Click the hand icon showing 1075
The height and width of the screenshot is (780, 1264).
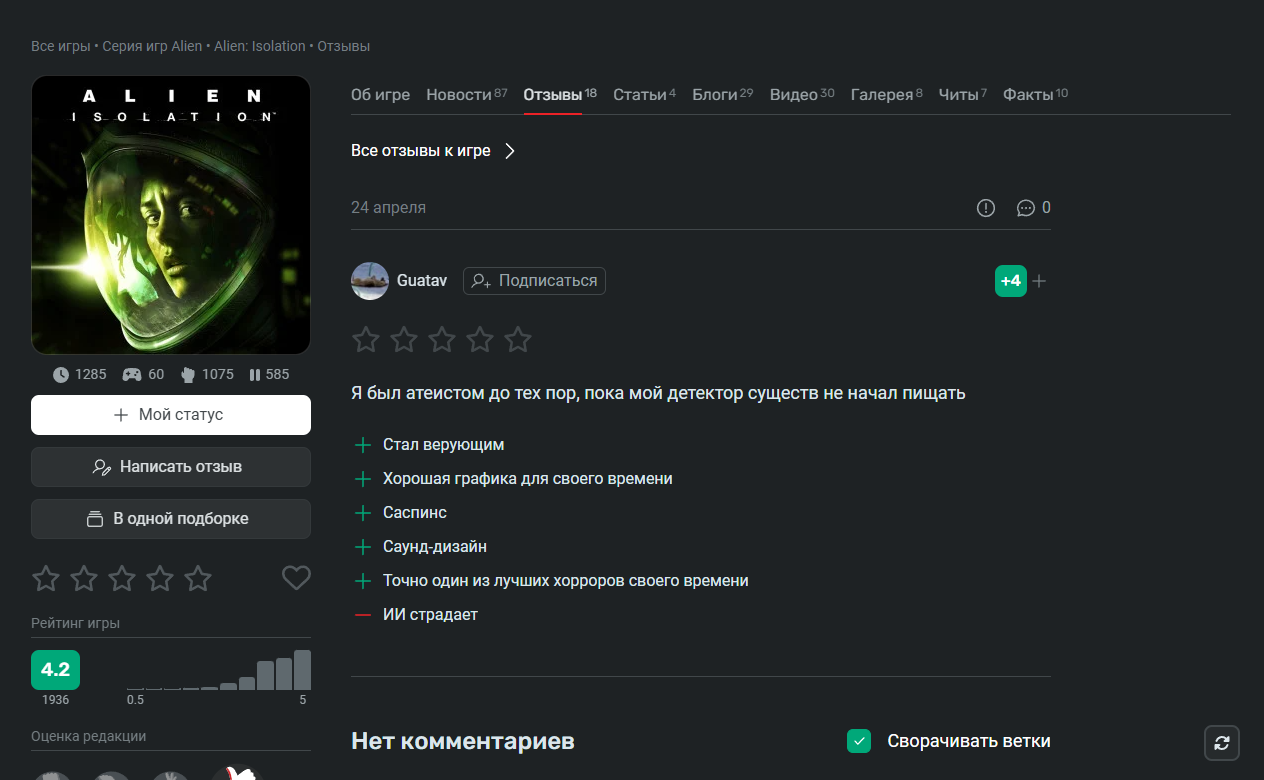[x=187, y=374]
